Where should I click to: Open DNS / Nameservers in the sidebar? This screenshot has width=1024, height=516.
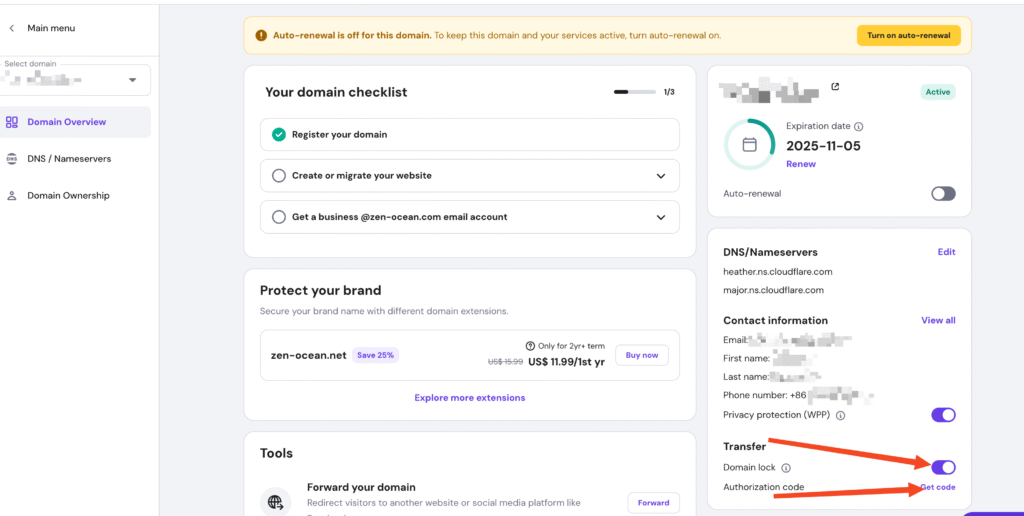point(69,159)
